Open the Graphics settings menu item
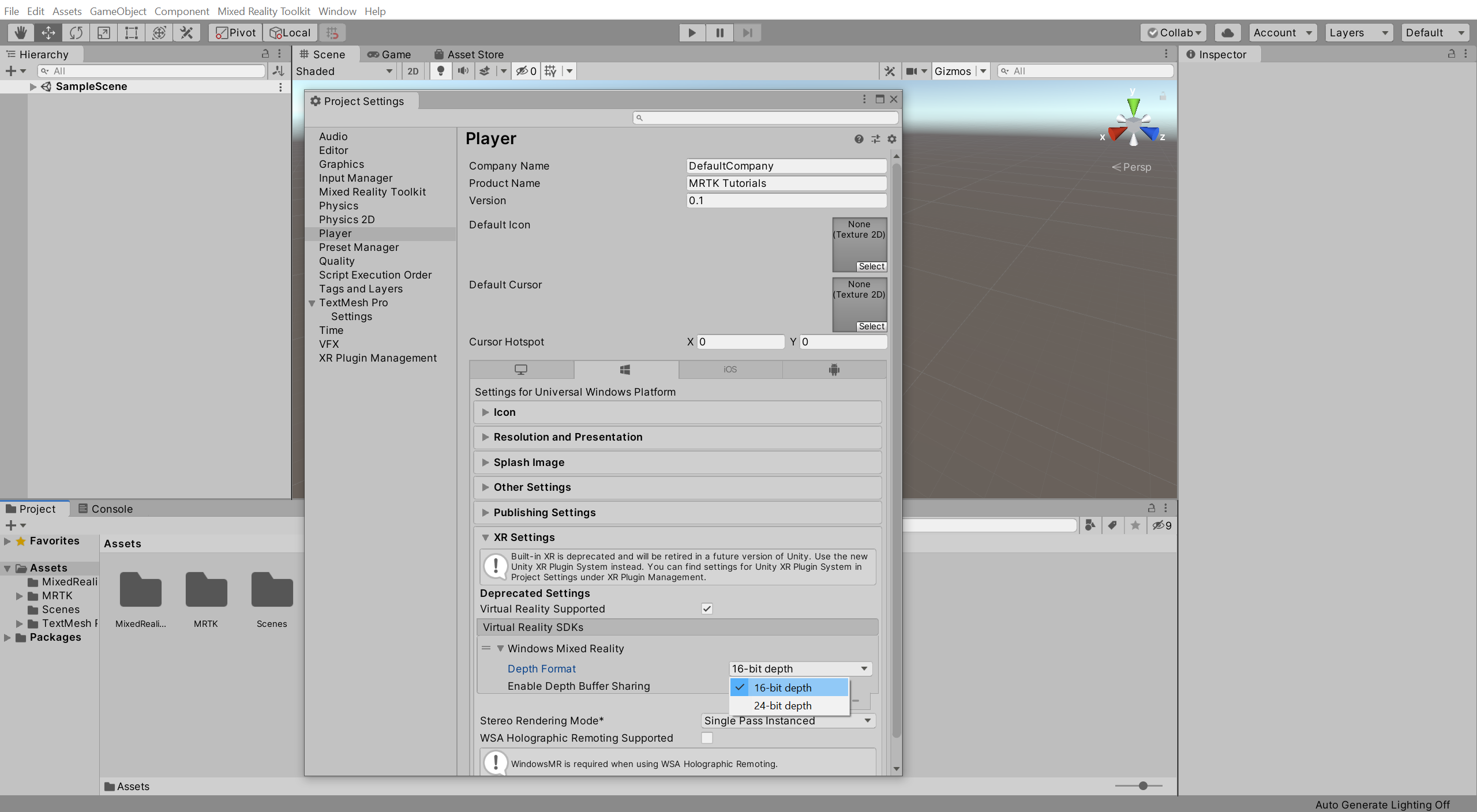The height and width of the screenshot is (812, 1477). tap(340, 163)
